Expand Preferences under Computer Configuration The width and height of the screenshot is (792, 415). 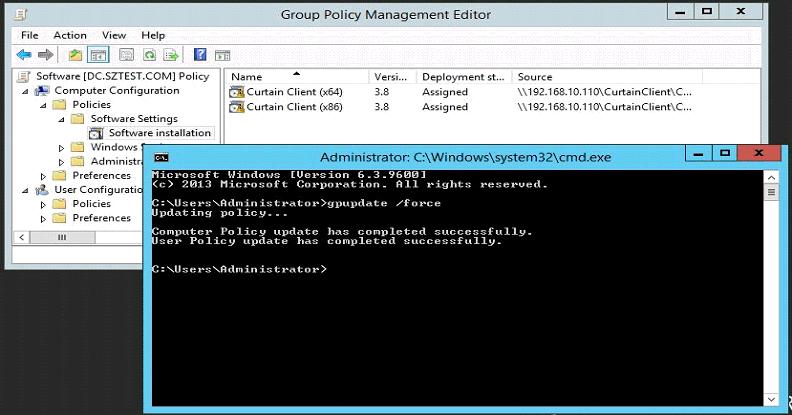(42, 175)
